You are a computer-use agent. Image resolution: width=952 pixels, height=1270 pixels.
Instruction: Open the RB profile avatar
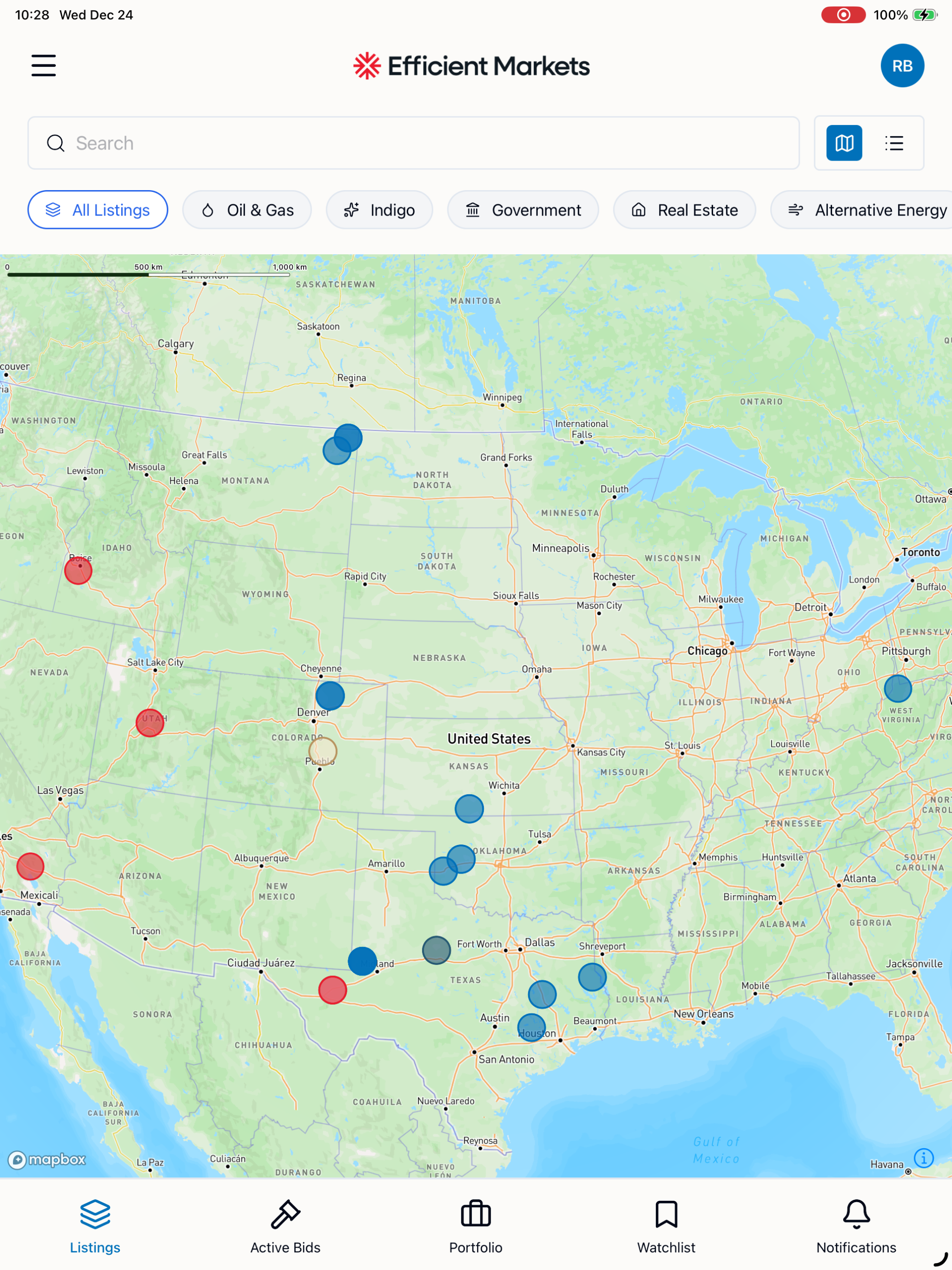[x=902, y=66]
